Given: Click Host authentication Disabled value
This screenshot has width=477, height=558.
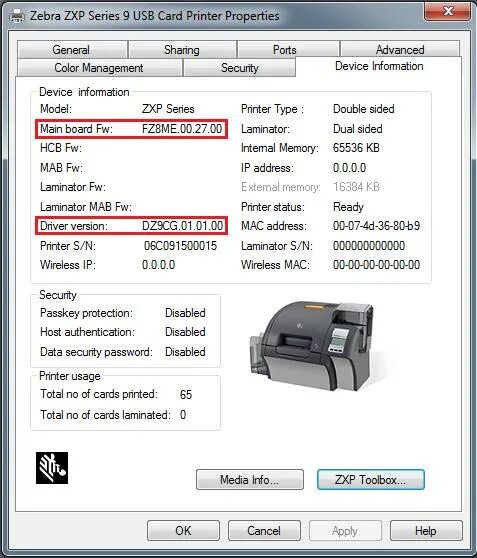Looking at the screenshot, I should coord(185,332).
